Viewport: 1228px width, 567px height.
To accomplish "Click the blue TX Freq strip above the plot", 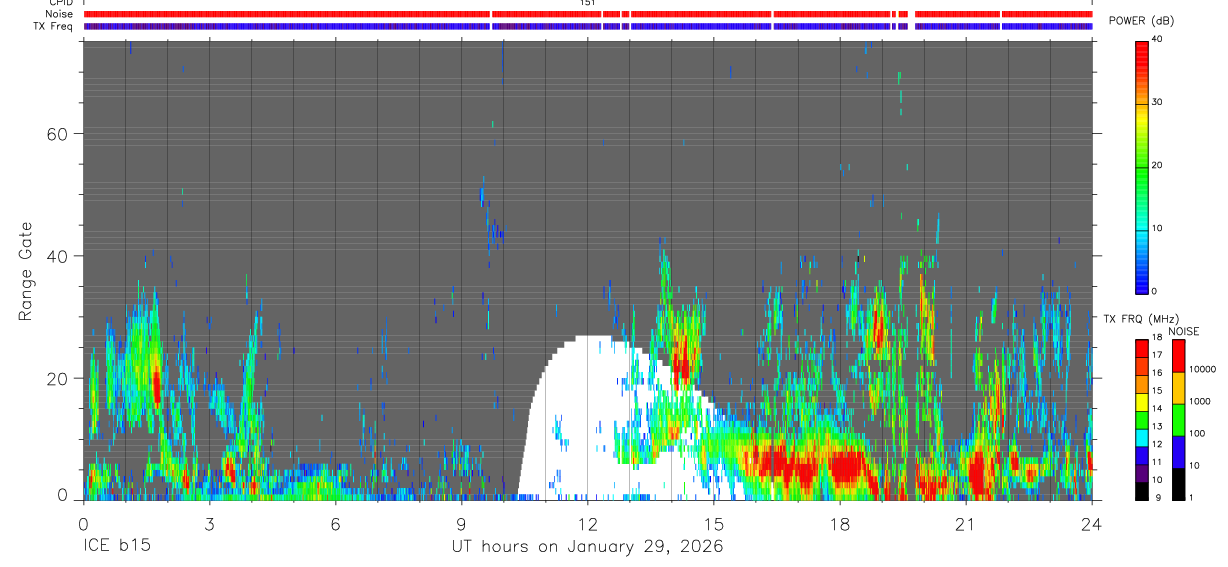I will (587, 26).
